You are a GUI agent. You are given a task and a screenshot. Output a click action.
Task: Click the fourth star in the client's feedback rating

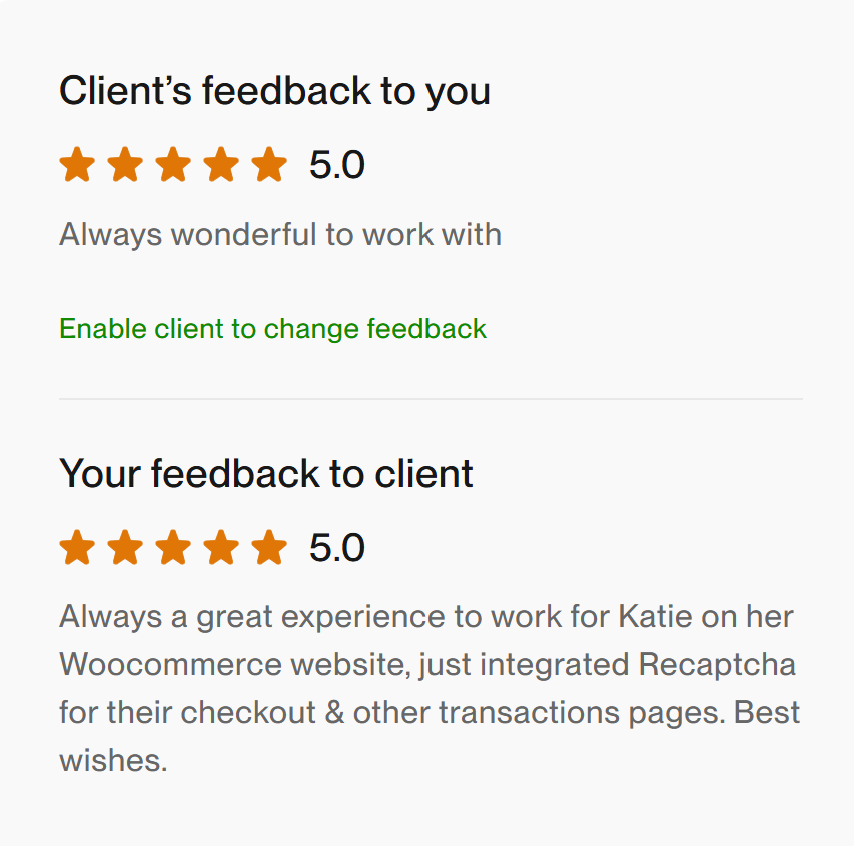pyautogui.click(x=221, y=165)
